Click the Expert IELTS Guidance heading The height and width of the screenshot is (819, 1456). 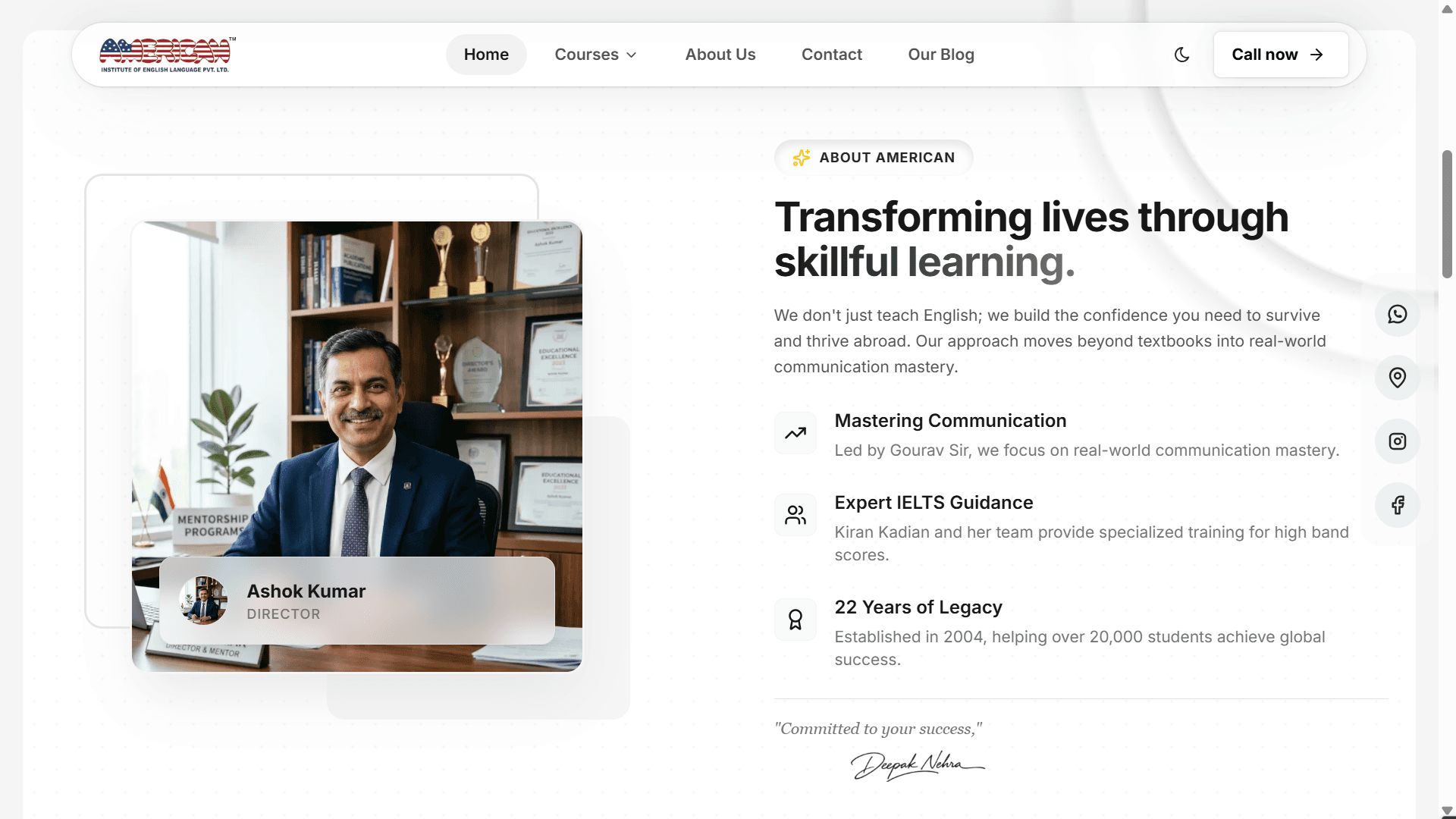tap(934, 503)
